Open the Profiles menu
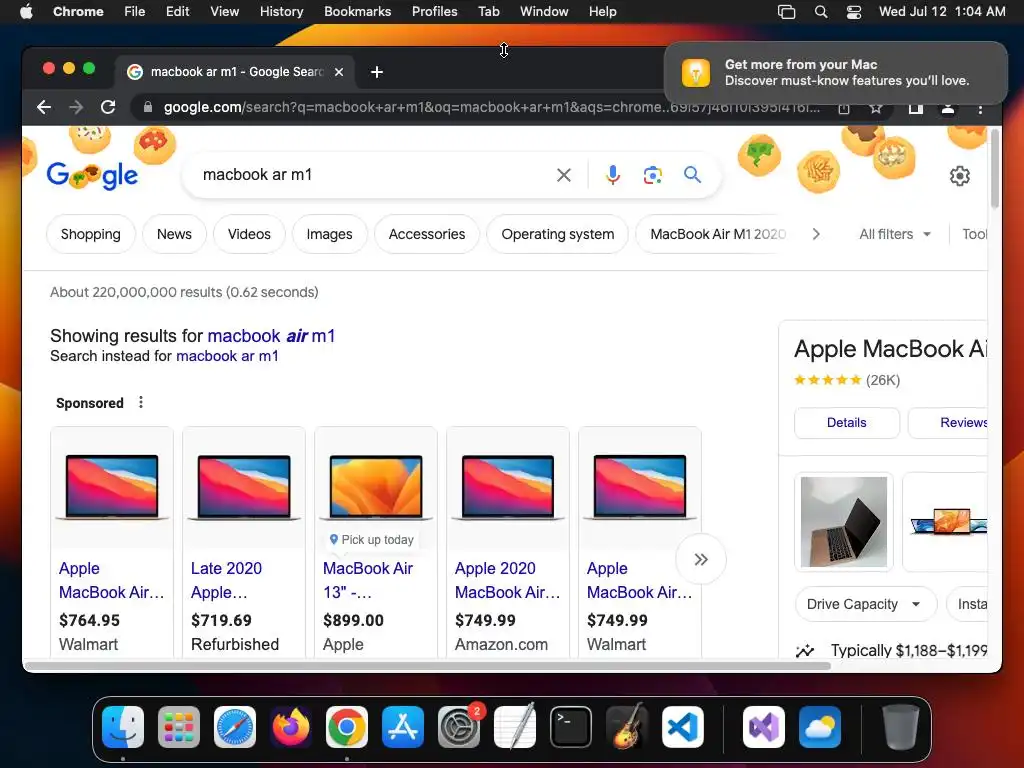The image size is (1024, 768). pyautogui.click(x=434, y=12)
